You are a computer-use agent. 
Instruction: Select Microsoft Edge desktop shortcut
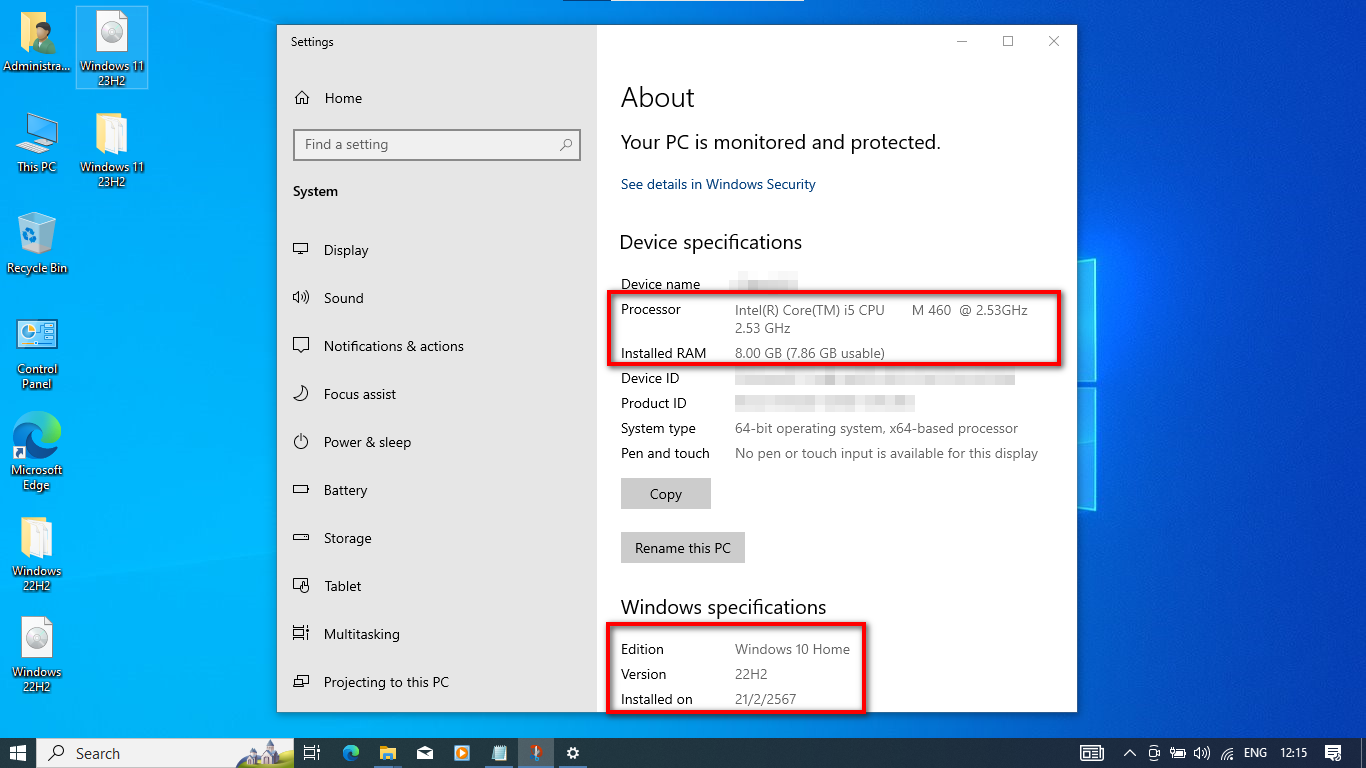pyautogui.click(x=37, y=452)
